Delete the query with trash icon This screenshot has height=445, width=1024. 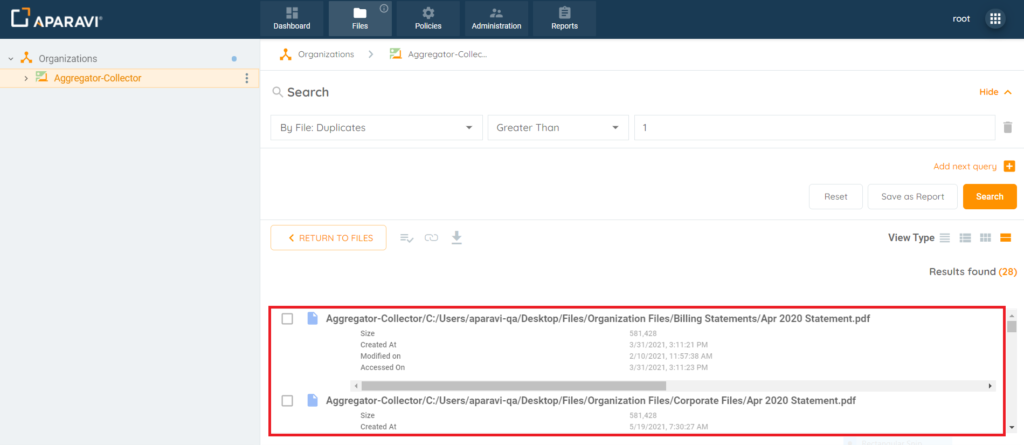(x=1008, y=127)
